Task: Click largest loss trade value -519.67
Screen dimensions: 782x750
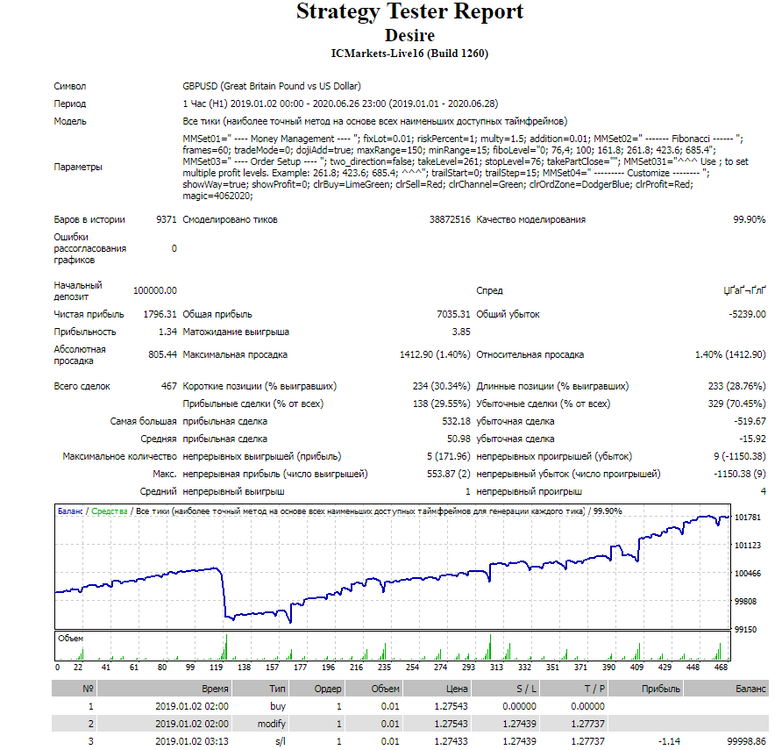Action: [x=749, y=421]
